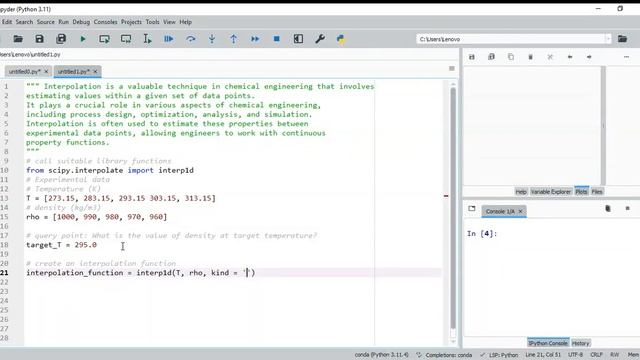This screenshot has width=640, height=360.
Task: Run selection or current line
Action: click(x=147, y=39)
